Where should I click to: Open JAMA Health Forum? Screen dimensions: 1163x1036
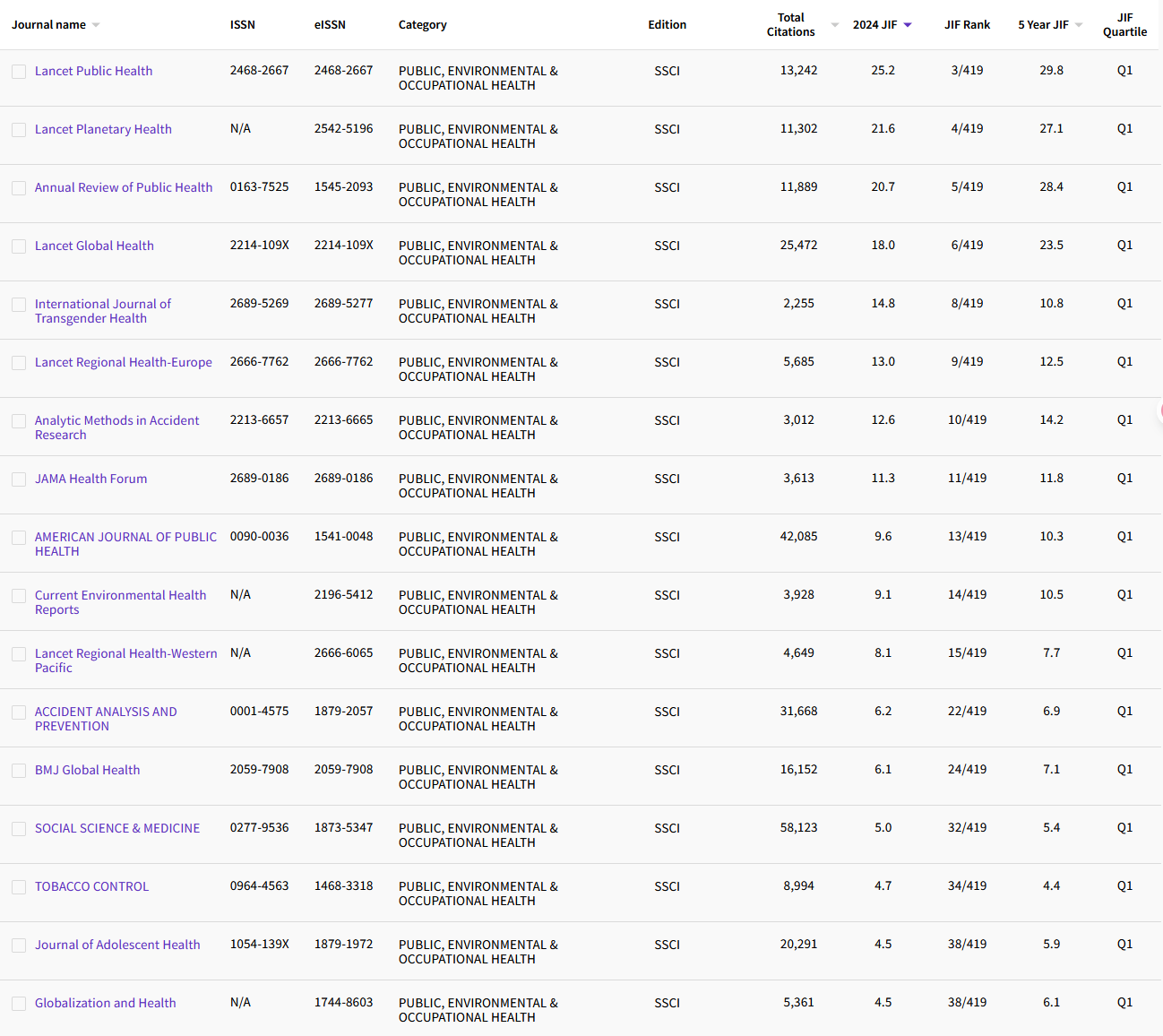pyautogui.click(x=90, y=478)
